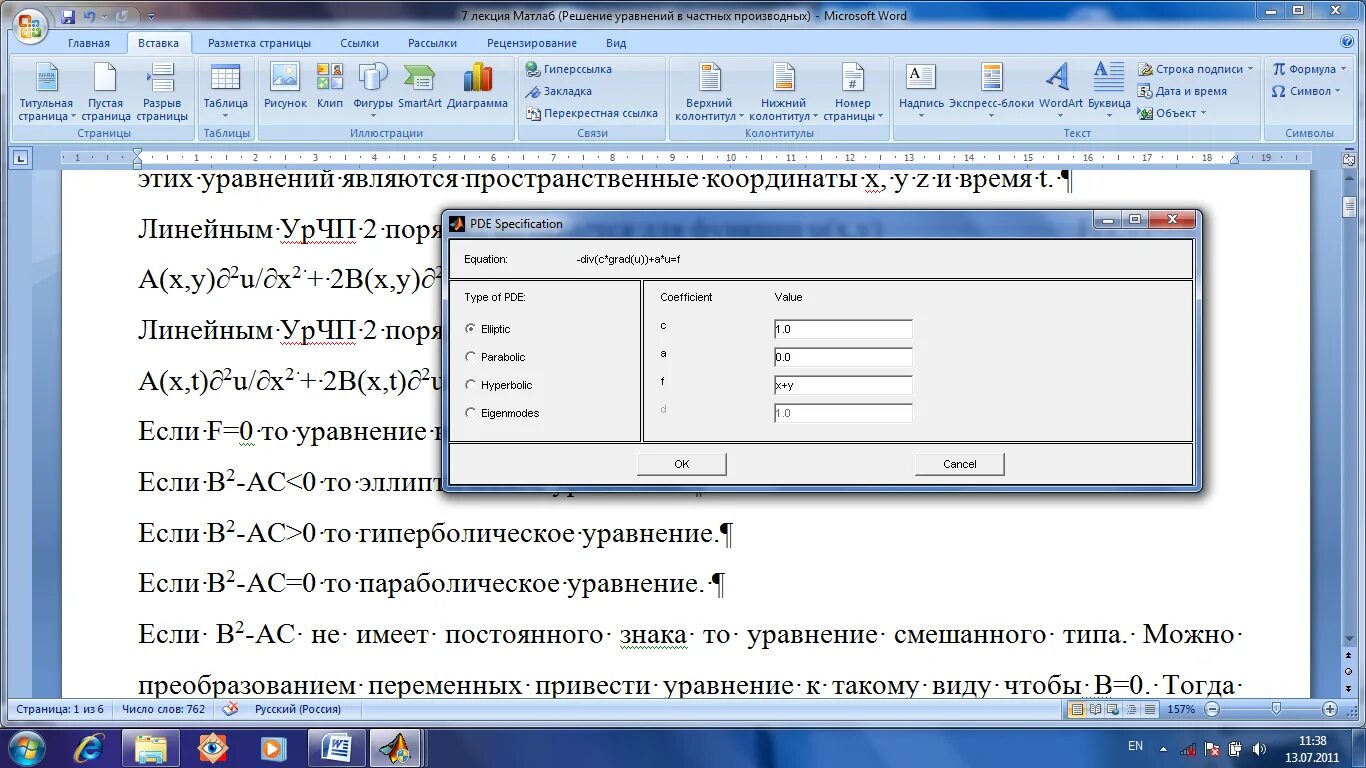This screenshot has height=768, width=1366.
Task: Switch to the Главная tab
Action: tap(89, 43)
